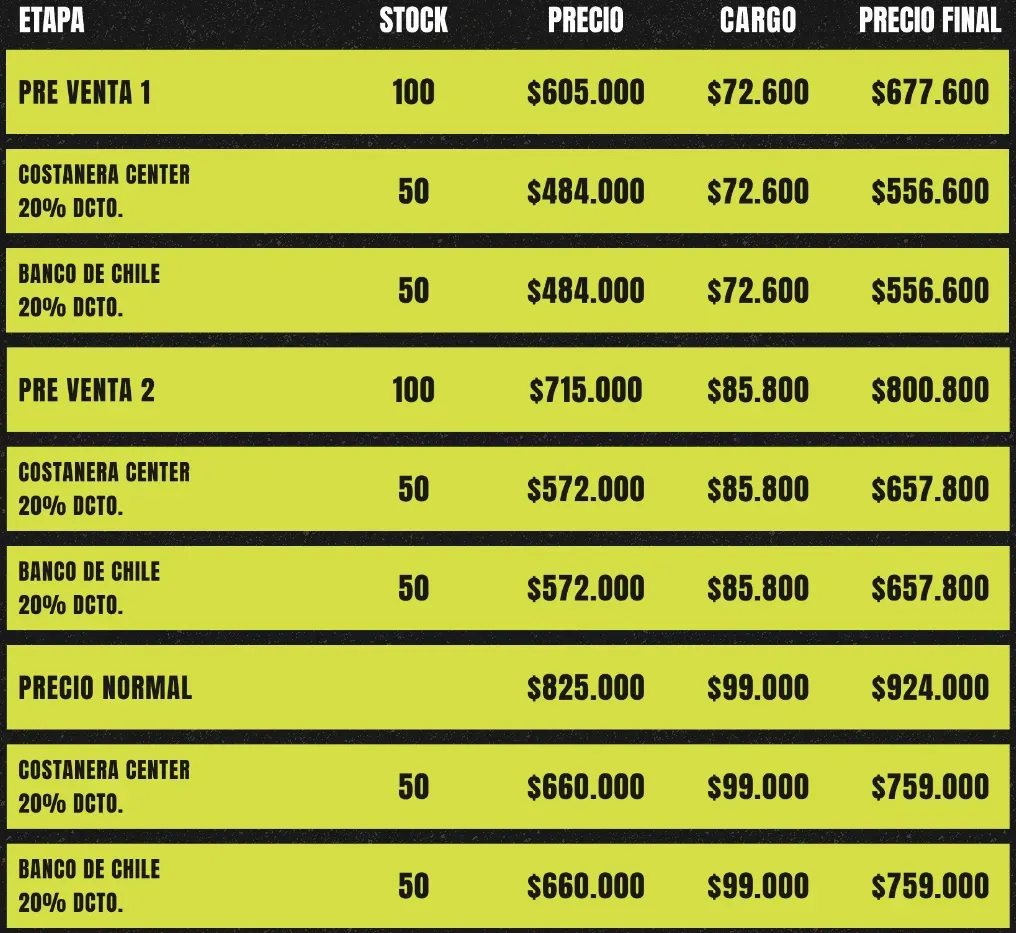Select Banco de Chile label priced at $572.000

(x=89, y=587)
